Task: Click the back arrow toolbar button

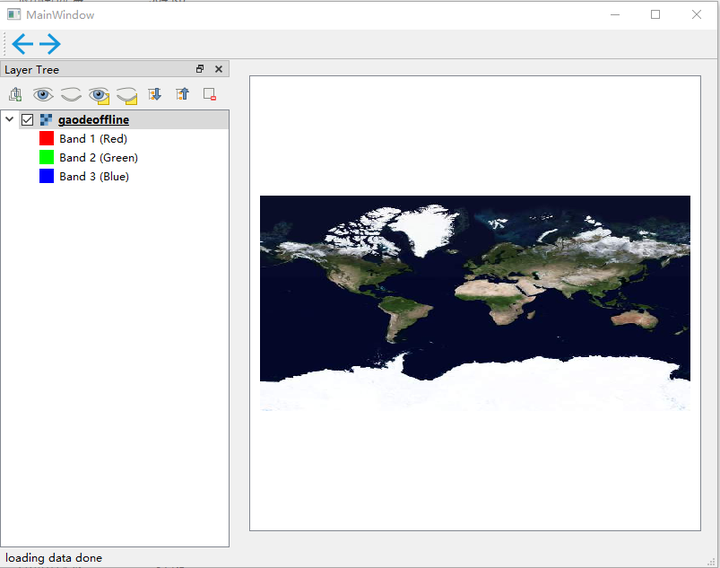Action: tap(22, 44)
